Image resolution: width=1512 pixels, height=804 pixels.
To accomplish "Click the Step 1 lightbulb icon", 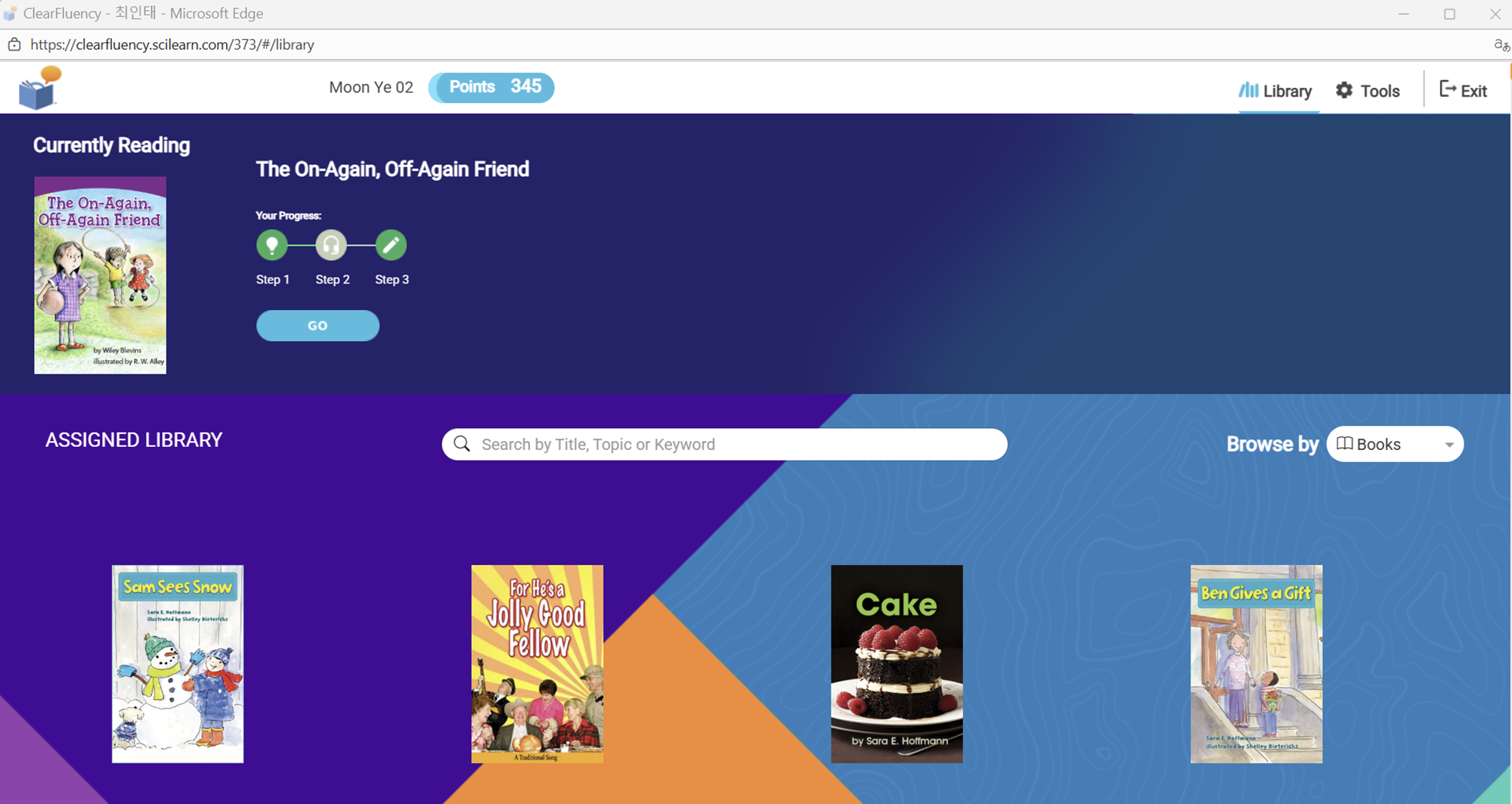I will pos(271,245).
